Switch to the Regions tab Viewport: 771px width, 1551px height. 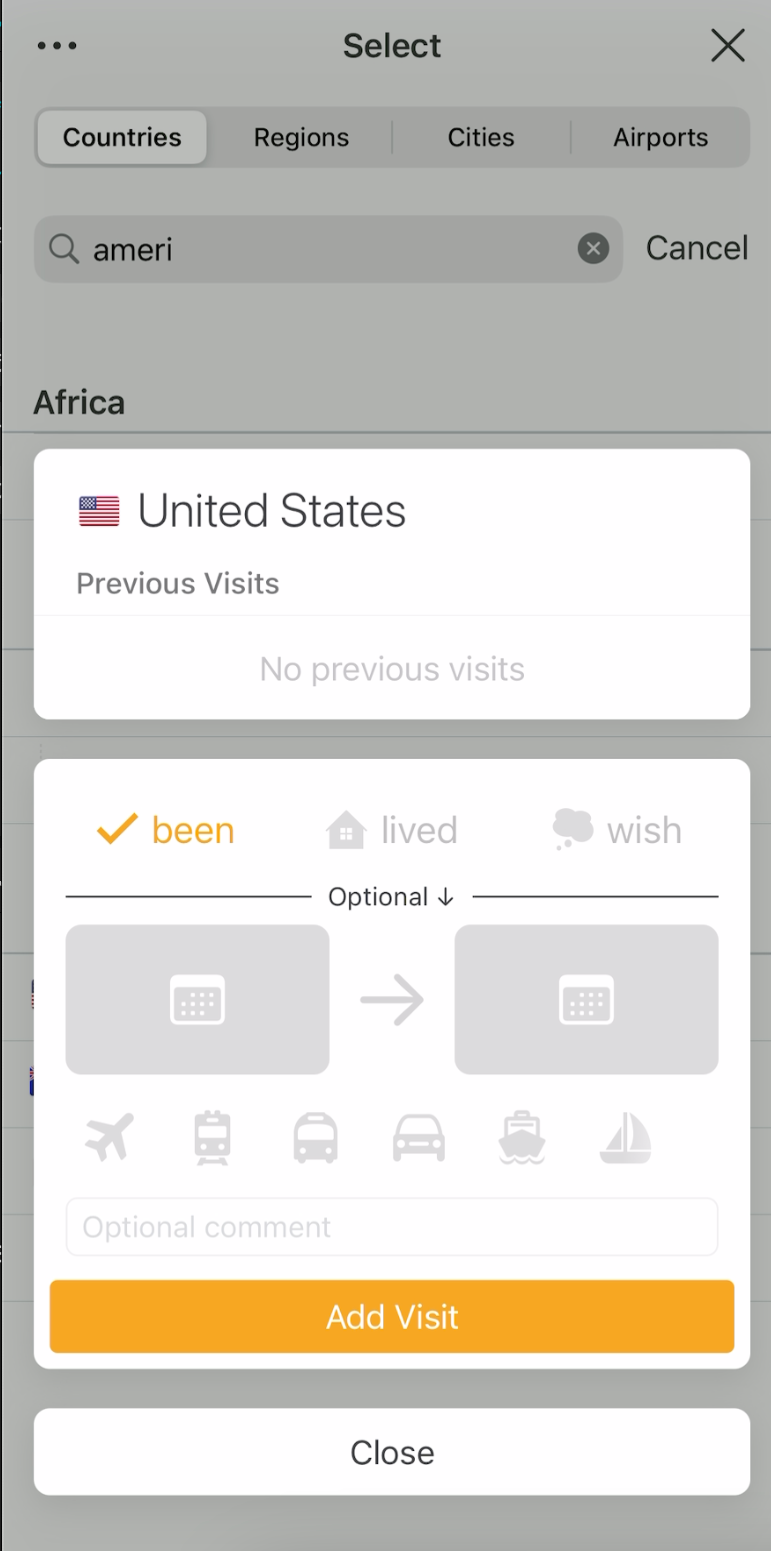(x=301, y=137)
